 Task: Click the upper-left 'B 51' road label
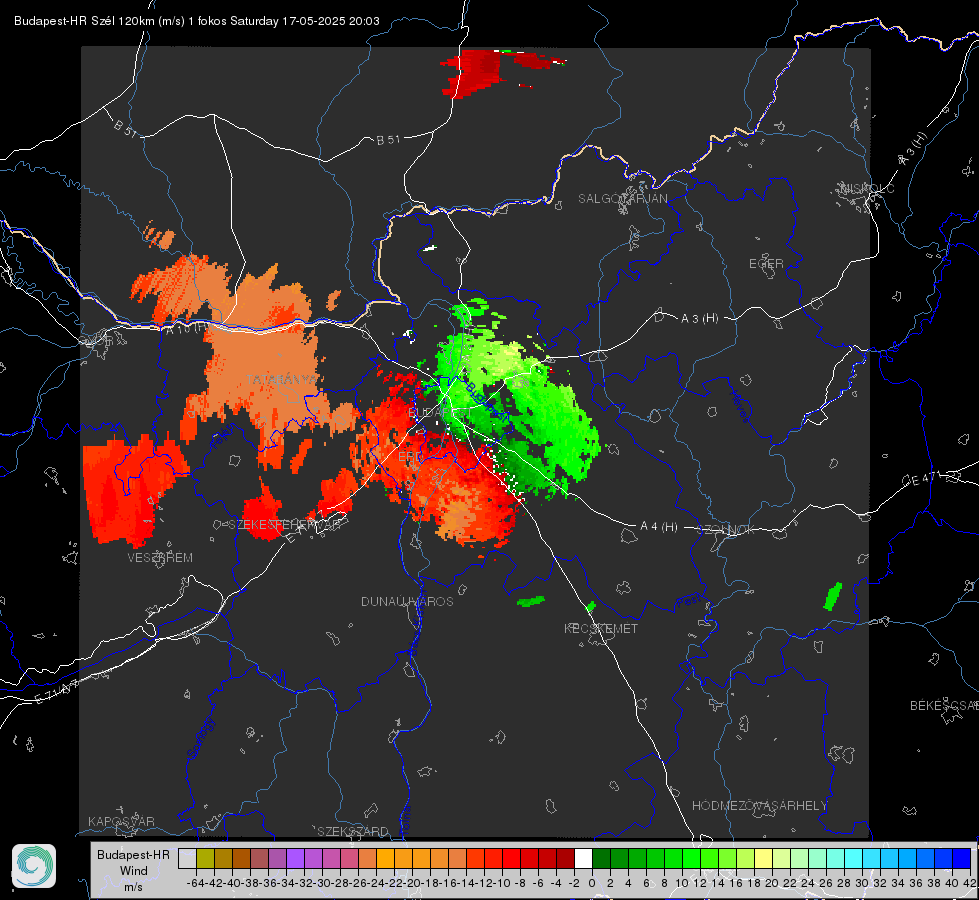pos(125,128)
